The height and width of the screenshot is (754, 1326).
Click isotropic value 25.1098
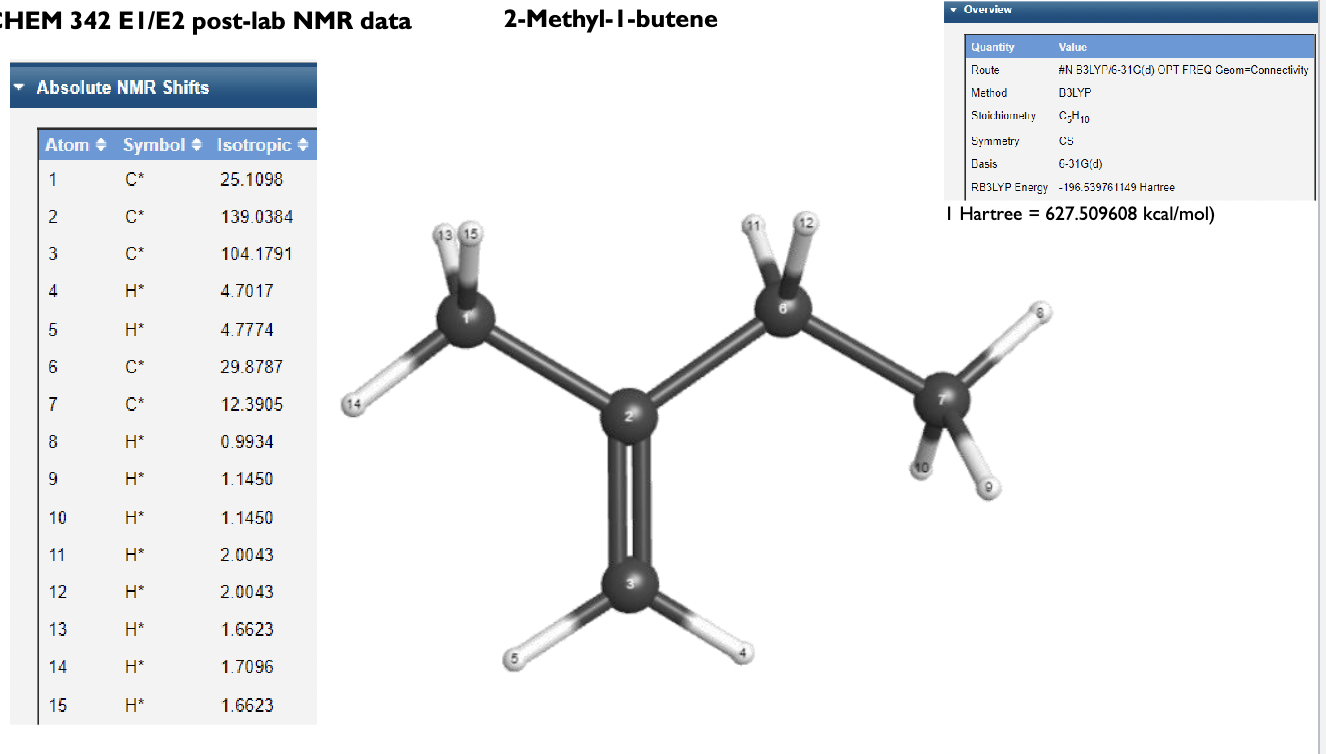point(252,180)
